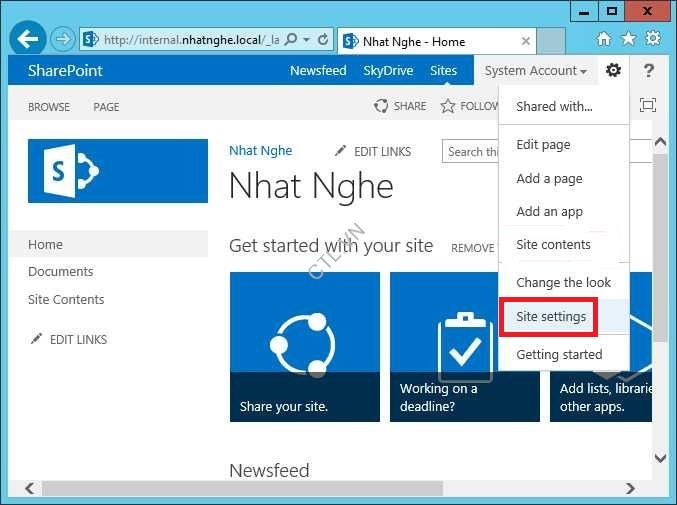This screenshot has width=677, height=505.
Task: Open Documents in the left navigation
Action: point(60,271)
